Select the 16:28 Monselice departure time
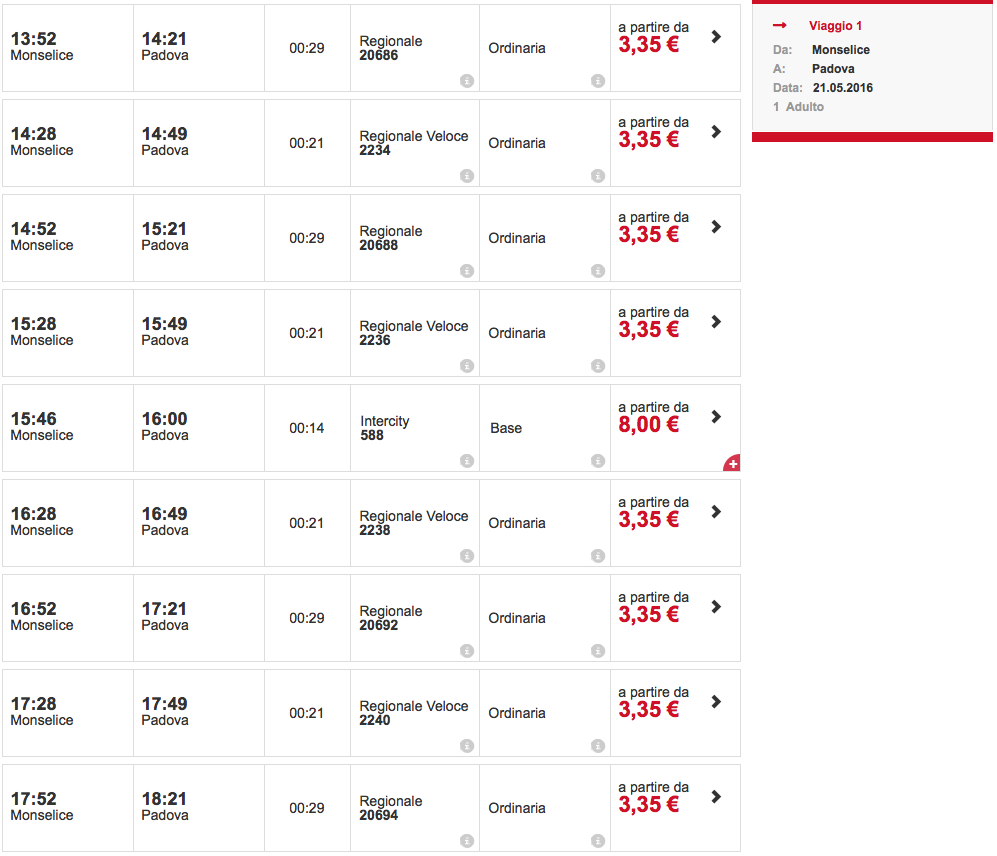 coord(34,514)
